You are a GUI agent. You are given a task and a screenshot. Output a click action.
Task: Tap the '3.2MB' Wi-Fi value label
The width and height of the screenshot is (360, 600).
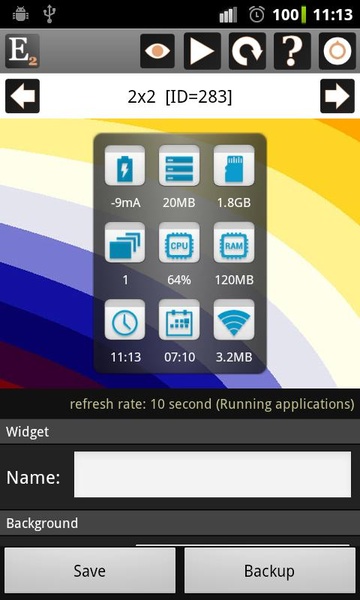234,357
